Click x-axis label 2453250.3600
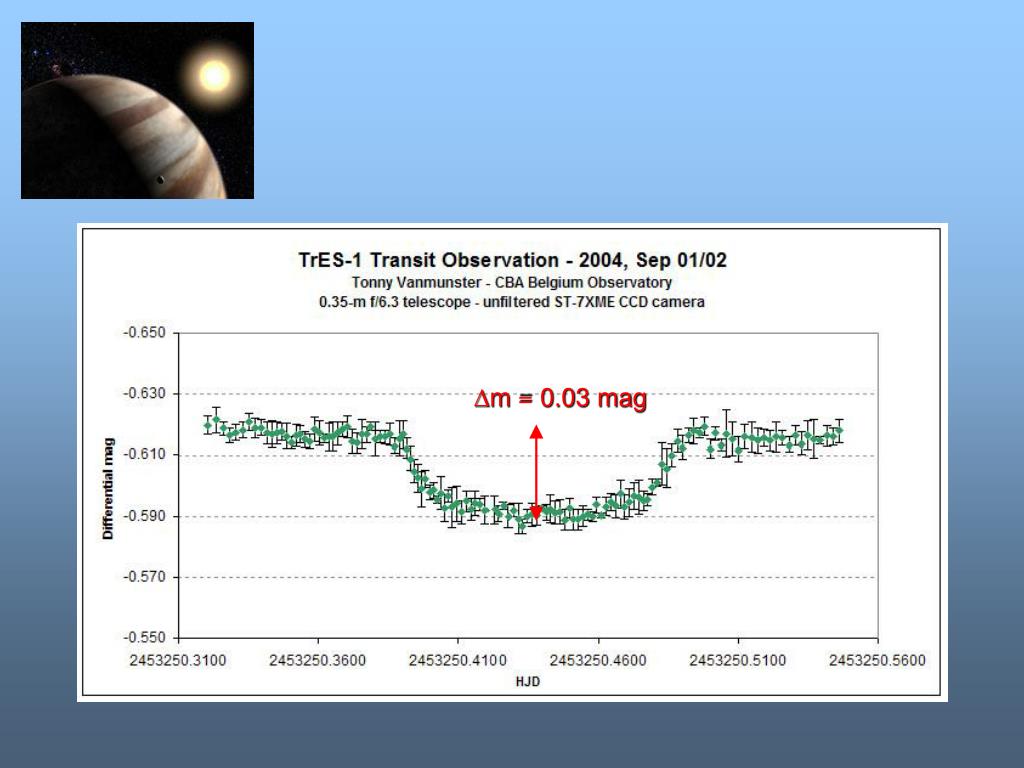1024x768 pixels. point(317,660)
